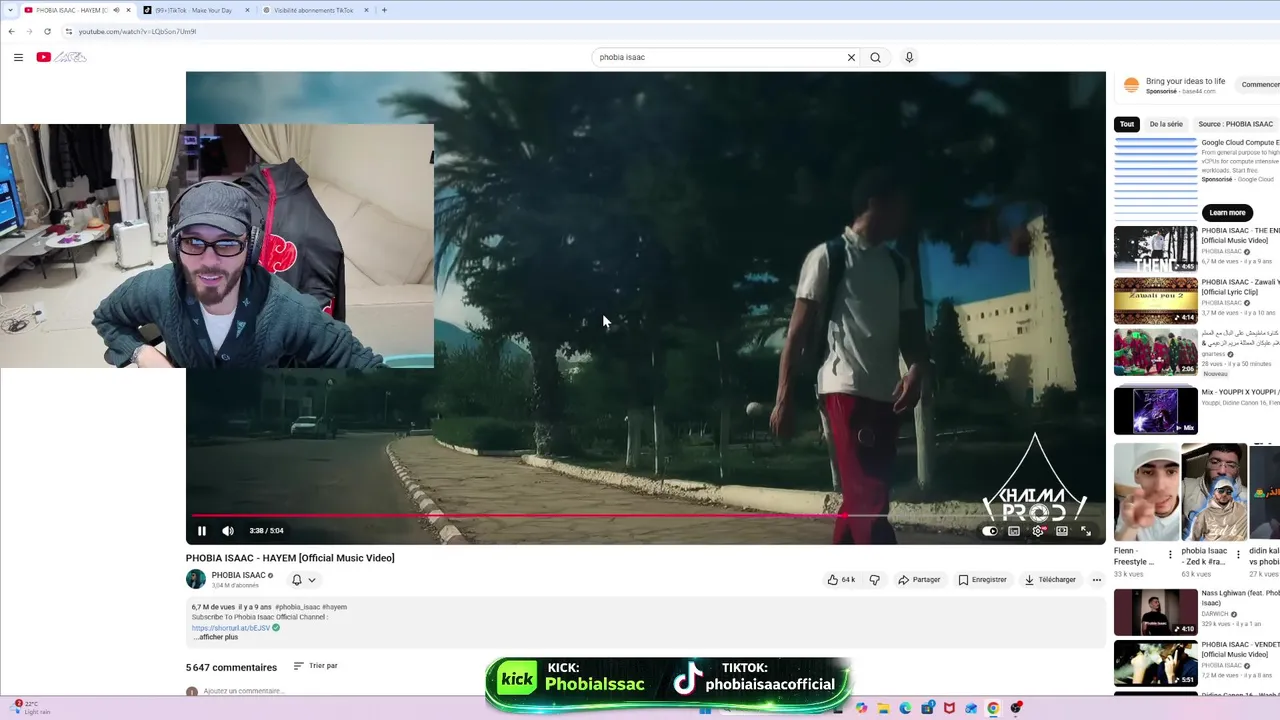Image resolution: width=1280 pixels, height=720 pixels.
Task: Open the Partager share dialog
Action: click(x=919, y=580)
